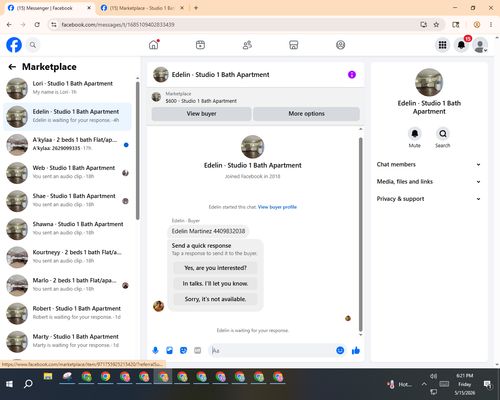Open Shawna - Studio 1 Bath Apartment chat

[x=68, y=229]
